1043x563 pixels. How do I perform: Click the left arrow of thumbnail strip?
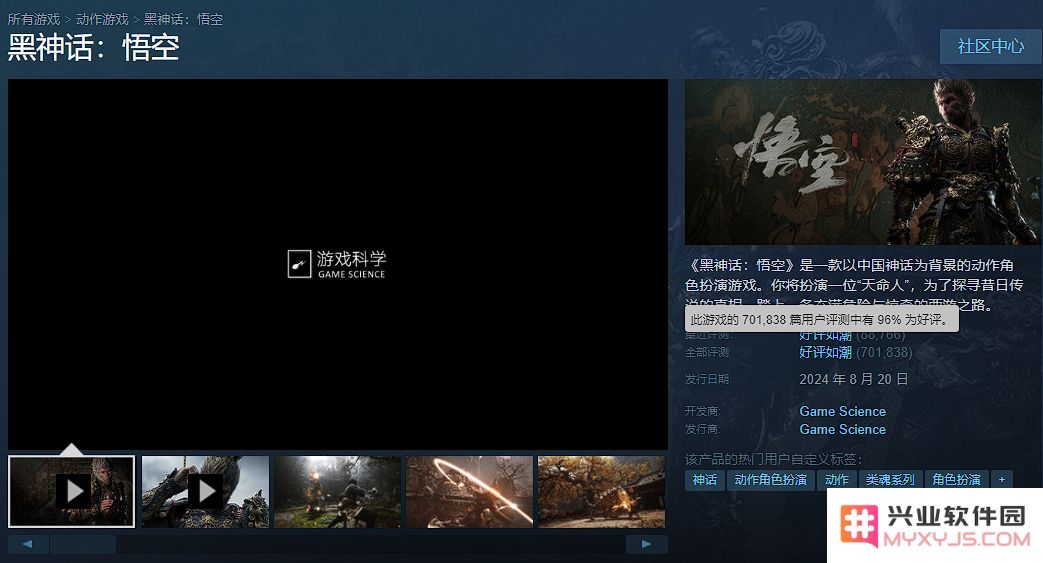tap(28, 544)
